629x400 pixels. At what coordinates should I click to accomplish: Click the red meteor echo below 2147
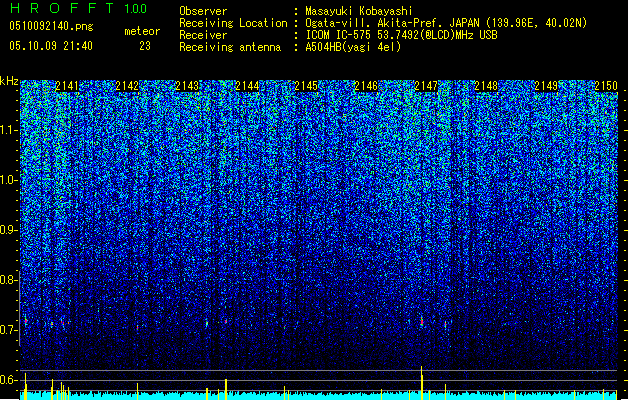tap(422, 322)
